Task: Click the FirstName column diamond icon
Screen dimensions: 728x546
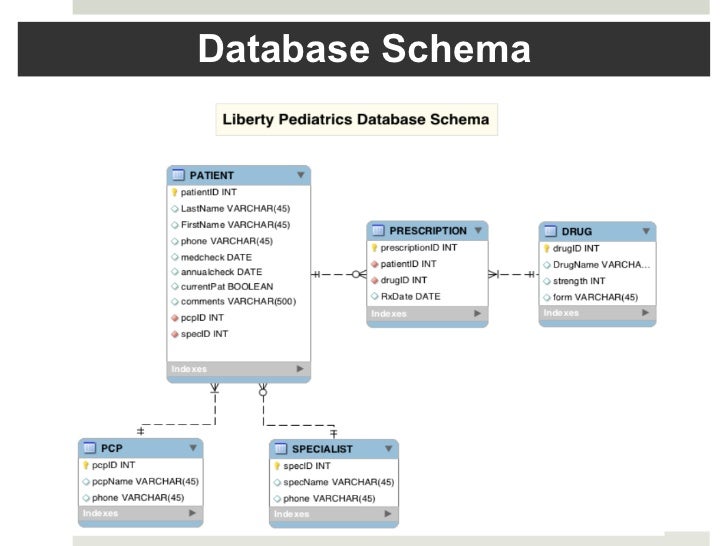Action: coord(175,225)
